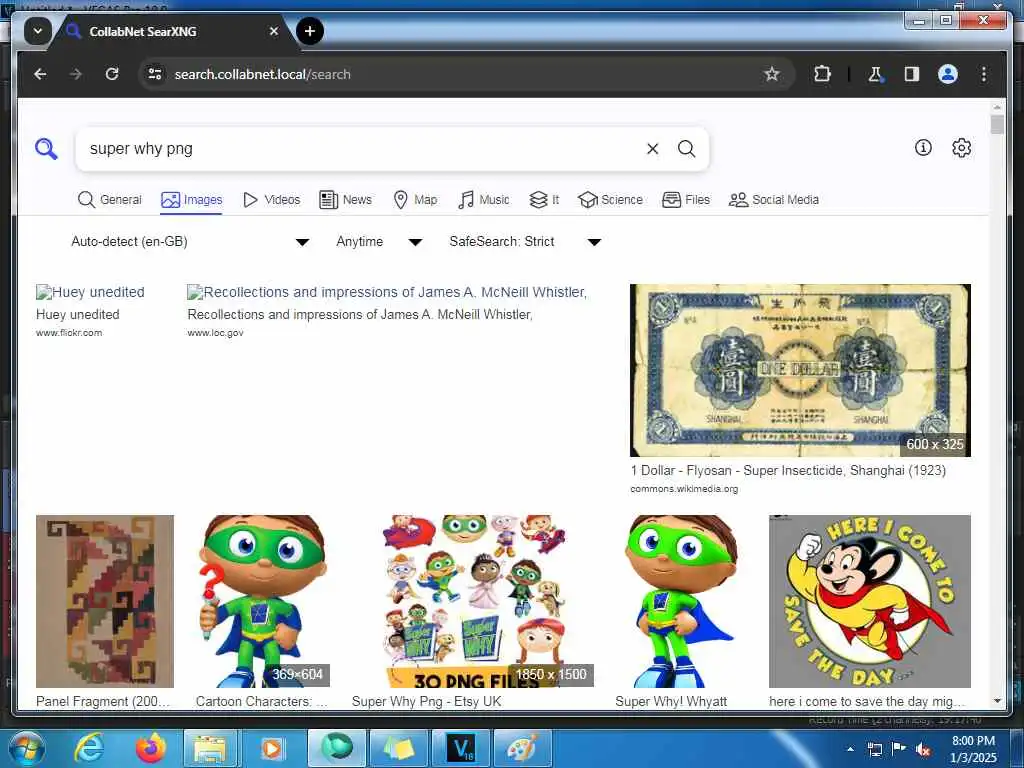Open the One Dollar banknote thumbnail
Image resolution: width=1024 pixels, height=768 pixels.
800,370
